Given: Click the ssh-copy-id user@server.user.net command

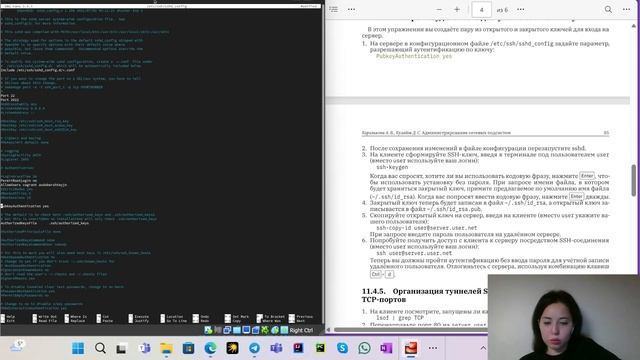Looking at the screenshot, I should (x=427, y=228).
